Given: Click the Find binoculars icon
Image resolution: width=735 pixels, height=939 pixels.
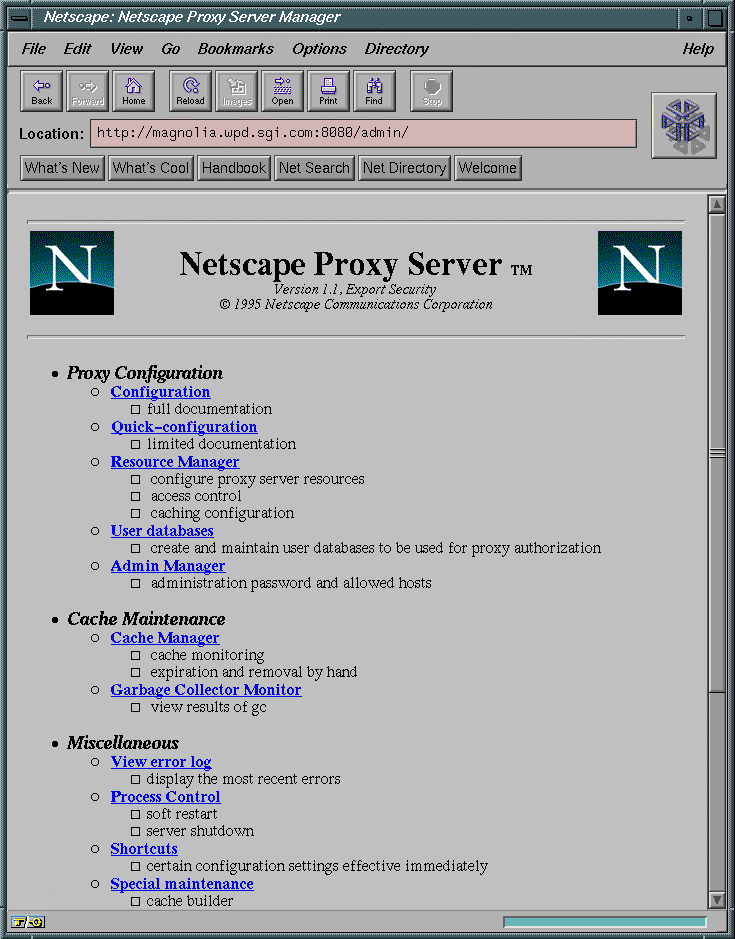Looking at the screenshot, I should [x=374, y=91].
